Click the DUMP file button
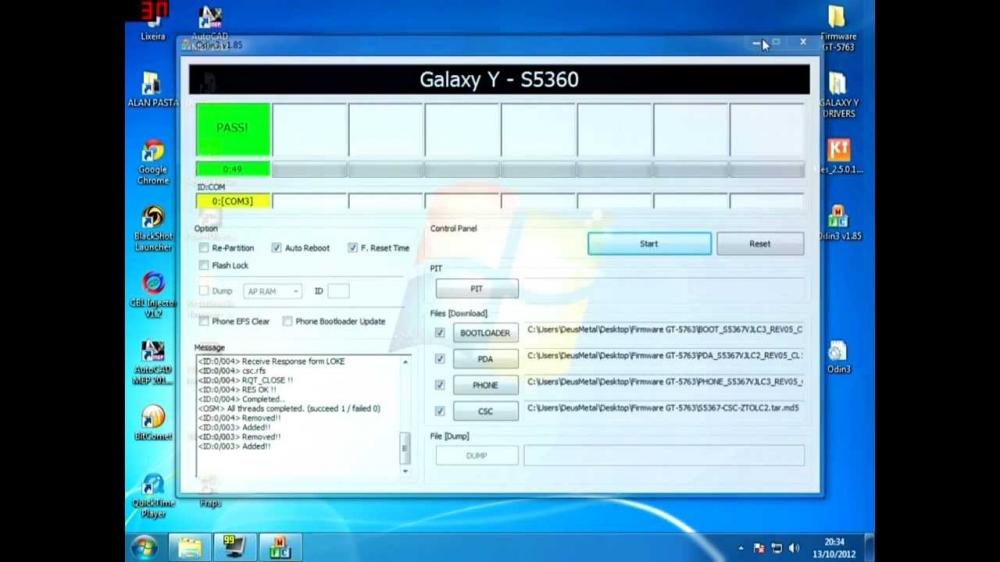1000x562 pixels. click(477, 456)
